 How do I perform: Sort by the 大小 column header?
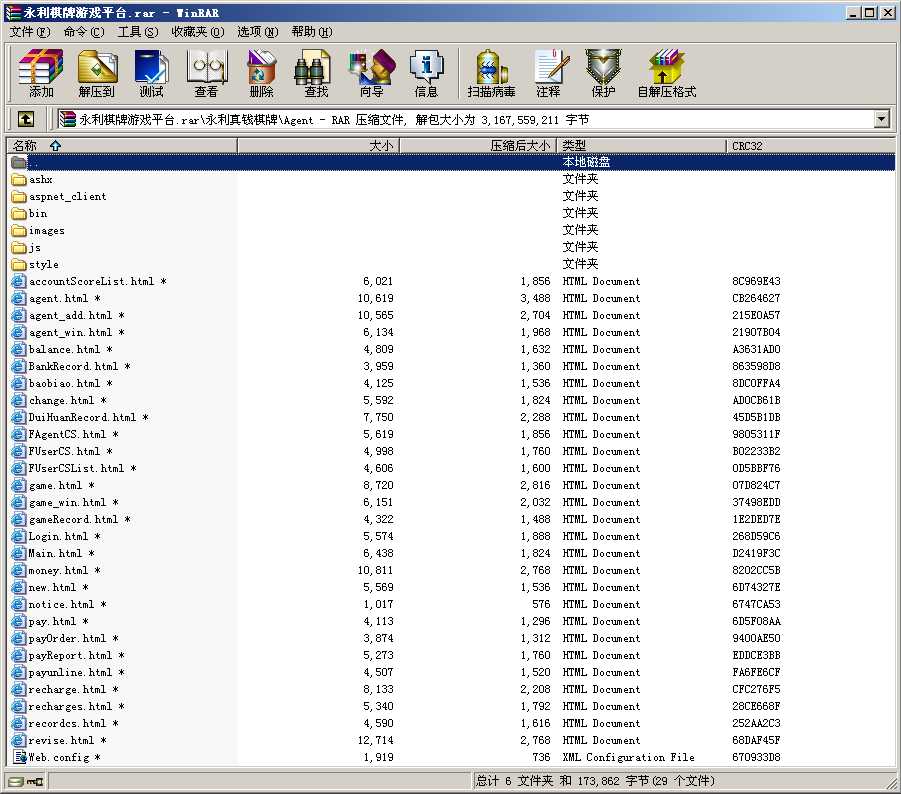[318, 146]
